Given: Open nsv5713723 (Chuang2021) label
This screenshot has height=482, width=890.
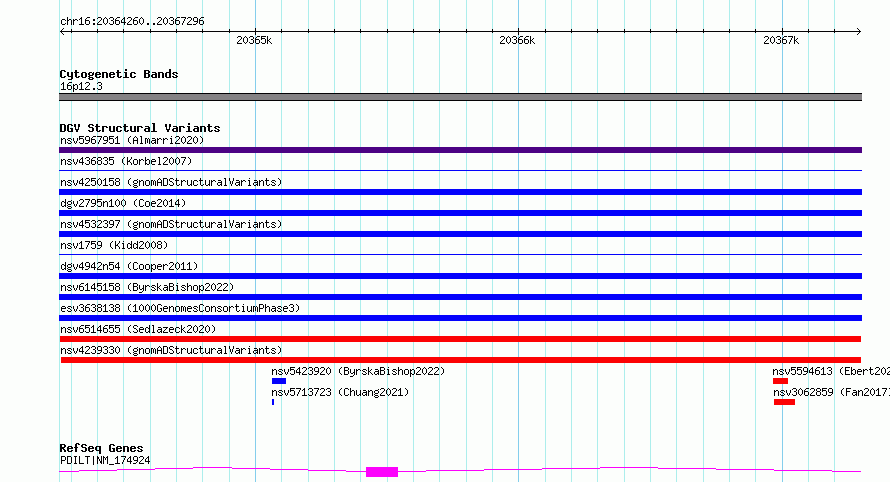Looking at the screenshot, I should tap(340, 392).
